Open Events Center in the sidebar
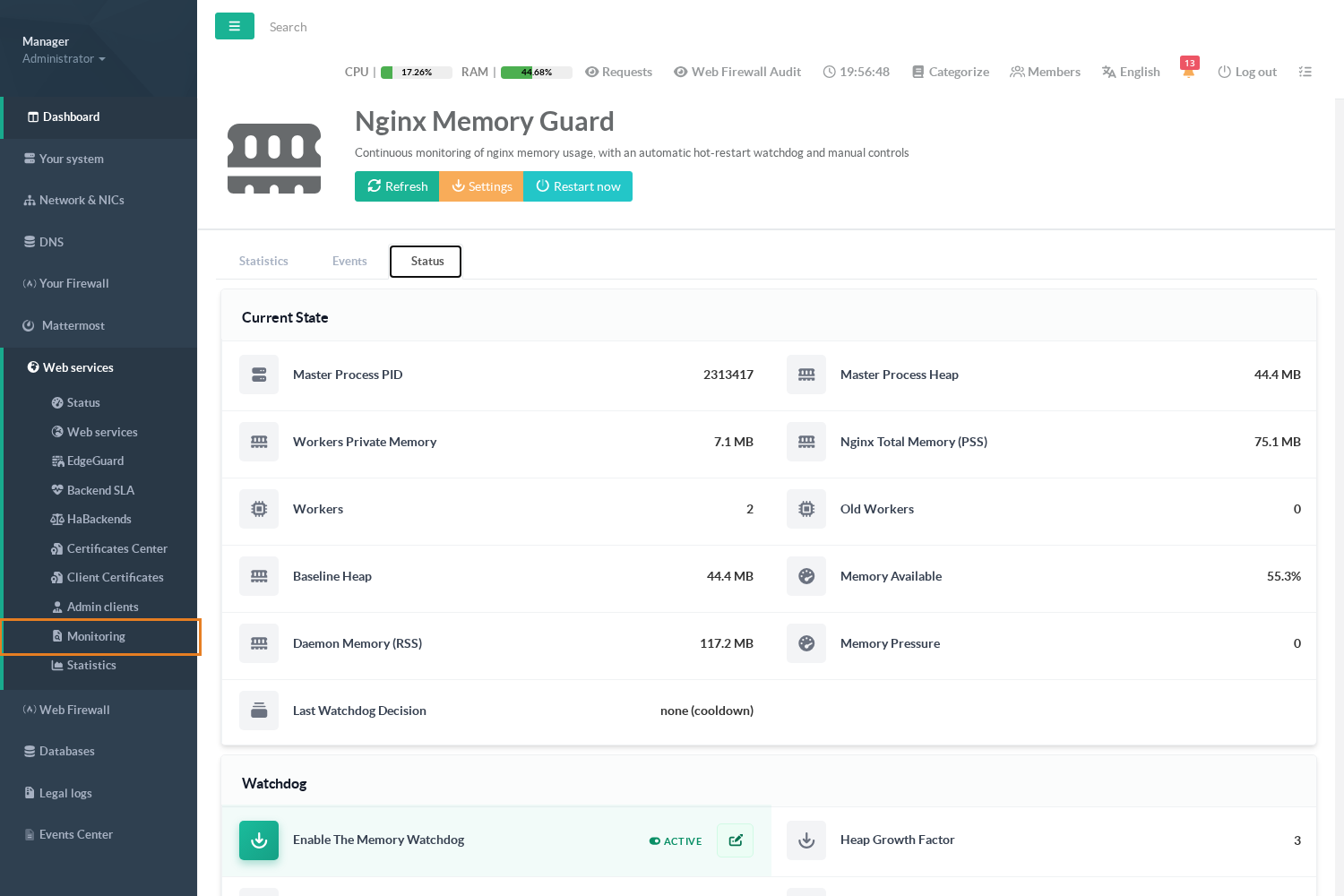Viewport: 1344px width, 896px height. coord(99,834)
